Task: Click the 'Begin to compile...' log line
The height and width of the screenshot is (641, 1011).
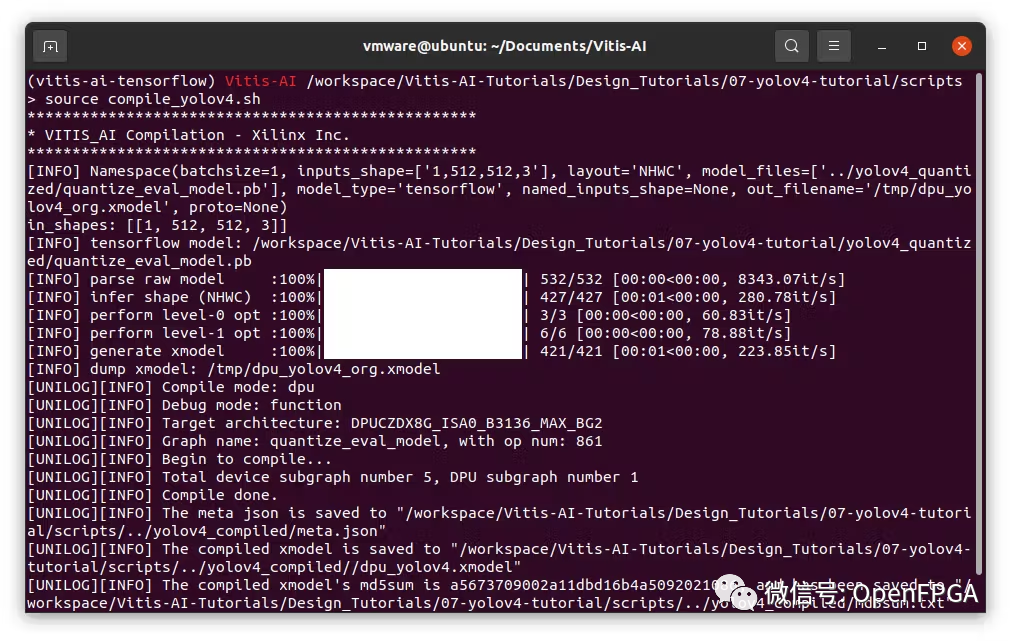Action: [246, 459]
